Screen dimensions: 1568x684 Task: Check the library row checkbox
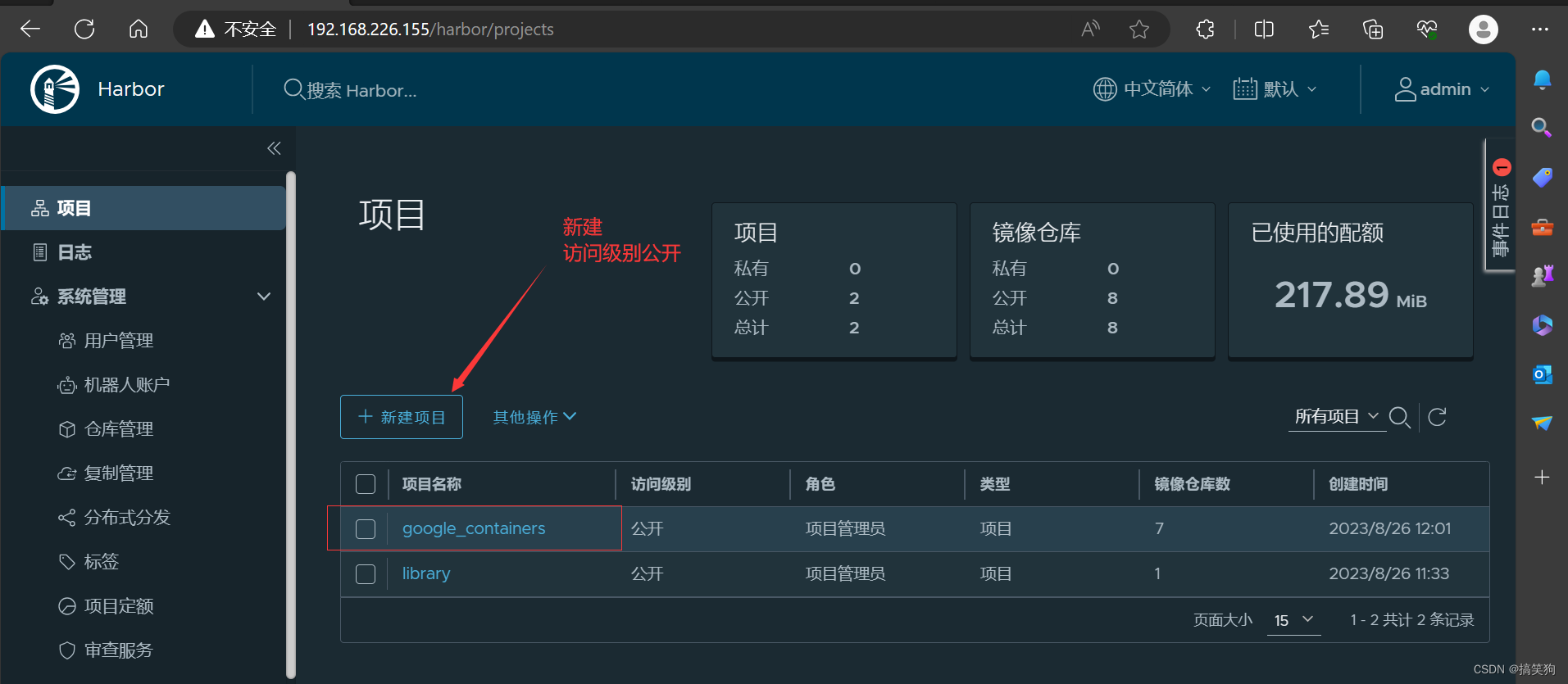[x=366, y=574]
